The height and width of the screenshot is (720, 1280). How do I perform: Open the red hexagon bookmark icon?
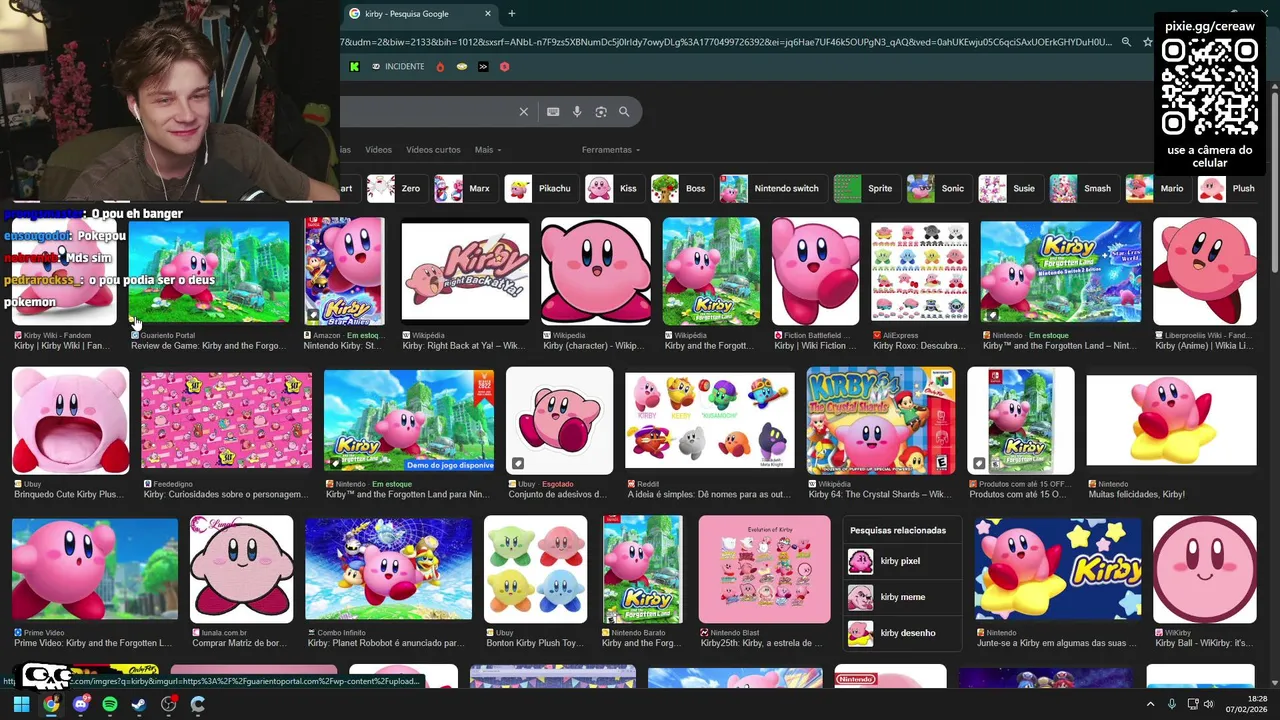(505, 67)
